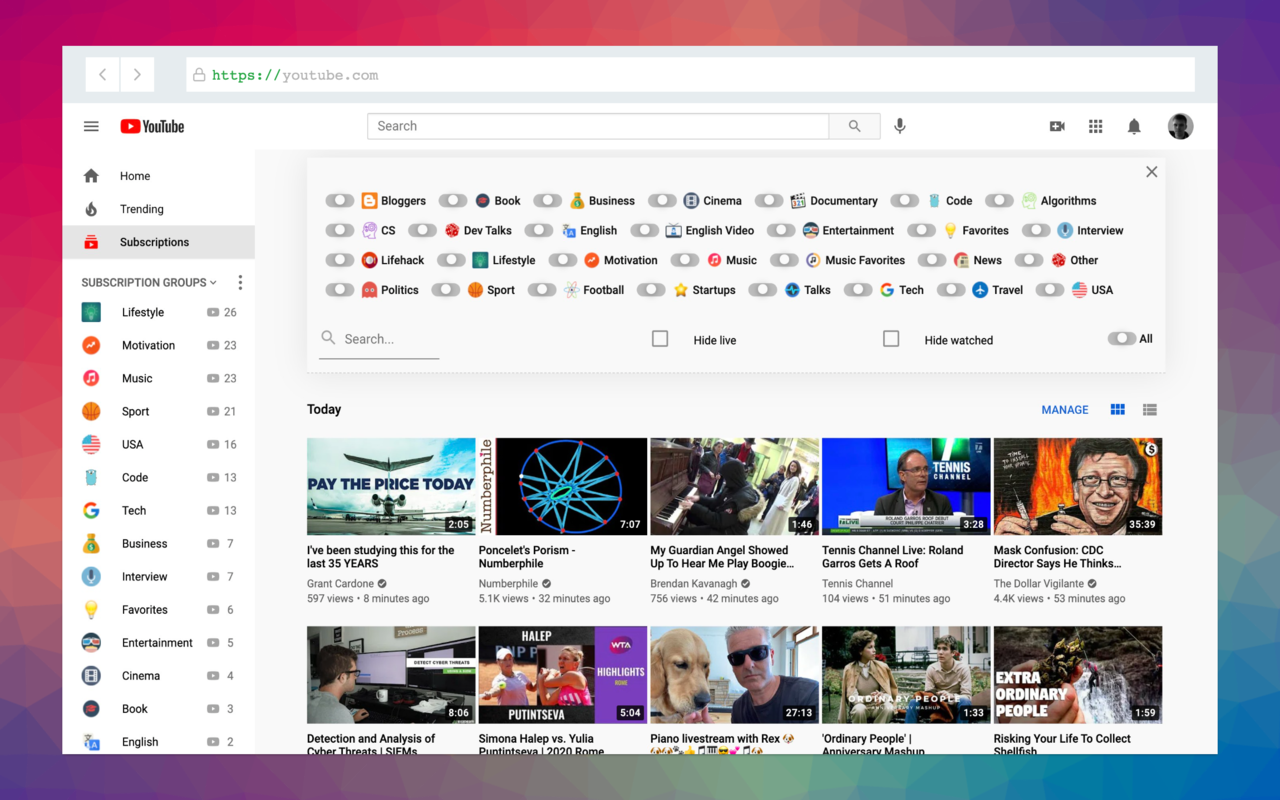This screenshot has height=800, width=1280.
Task: Toggle the Dev Talks group filter
Action: point(423,230)
